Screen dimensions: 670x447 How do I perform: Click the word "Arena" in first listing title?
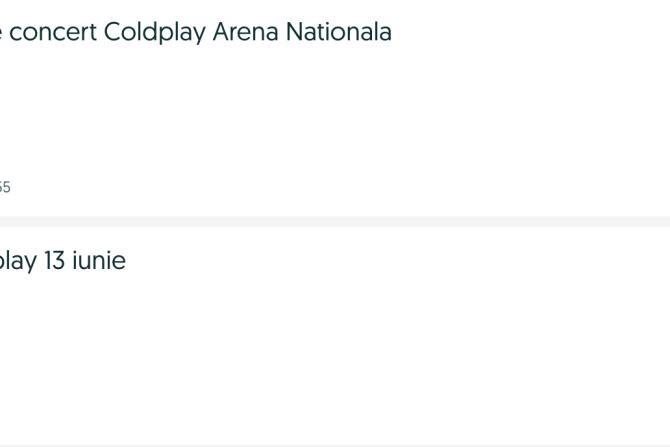tap(246, 32)
